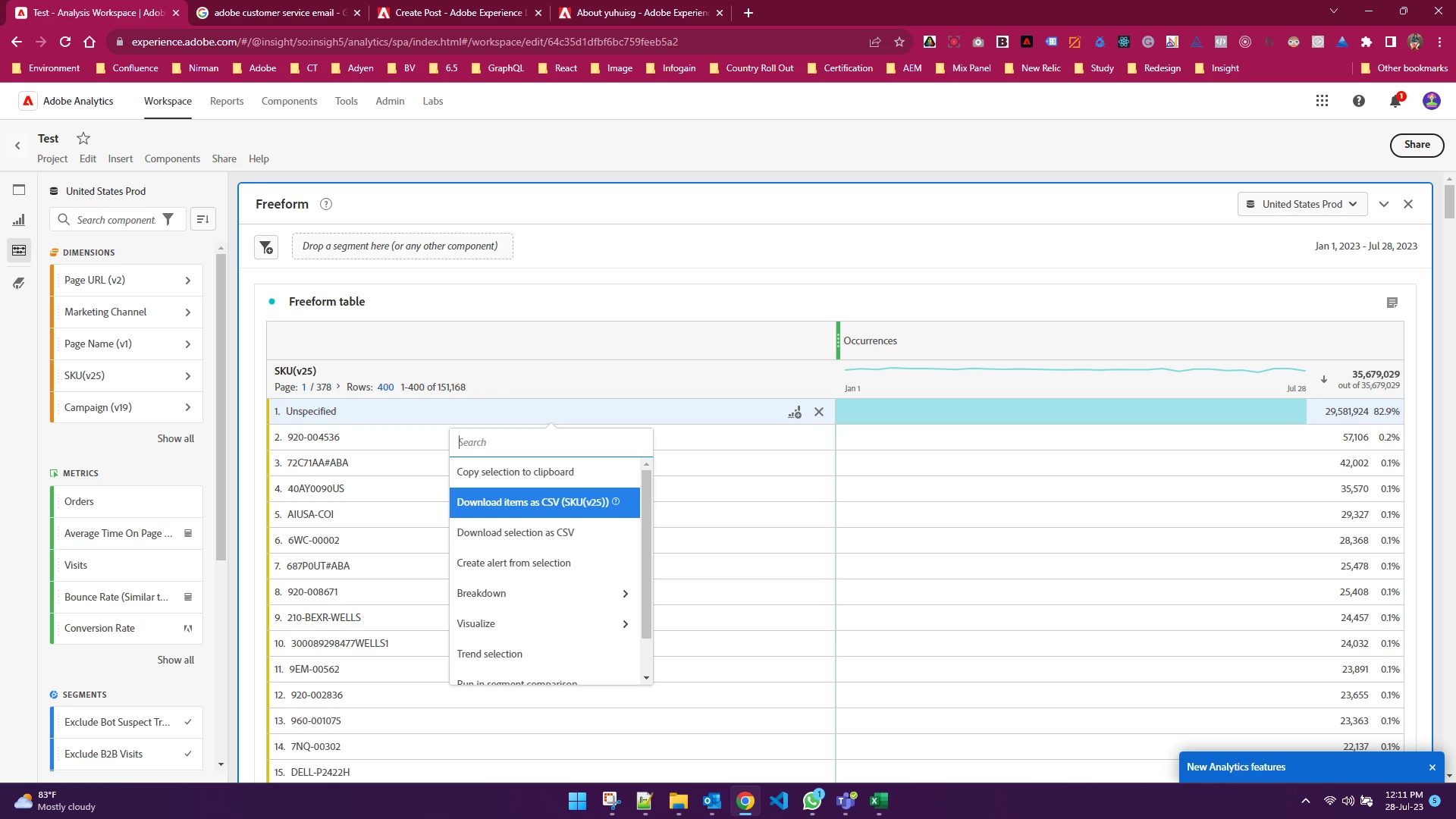Expand the Marketing Channel dimension chevron

[188, 312]
